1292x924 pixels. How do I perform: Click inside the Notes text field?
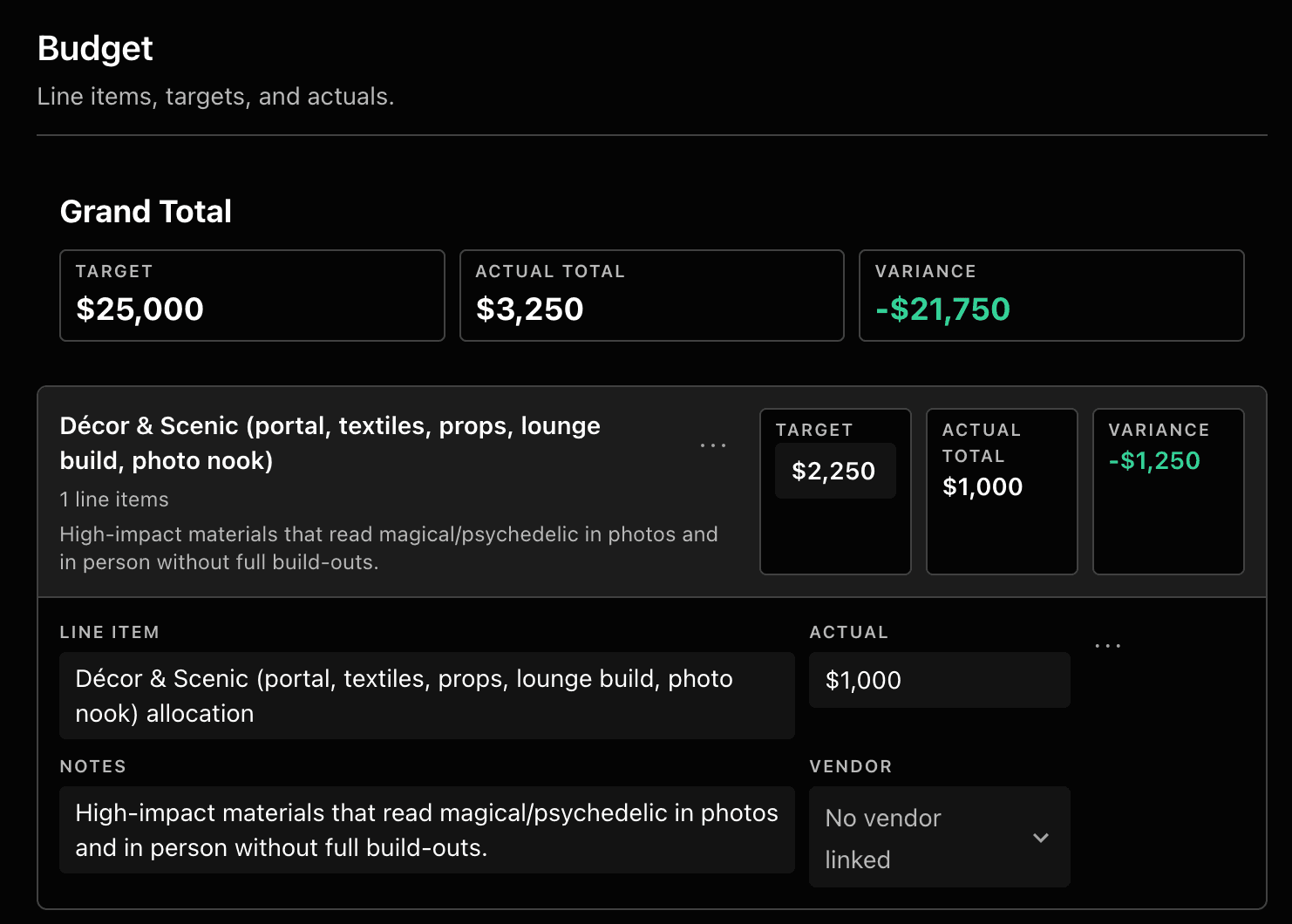[x=426, y=829]
